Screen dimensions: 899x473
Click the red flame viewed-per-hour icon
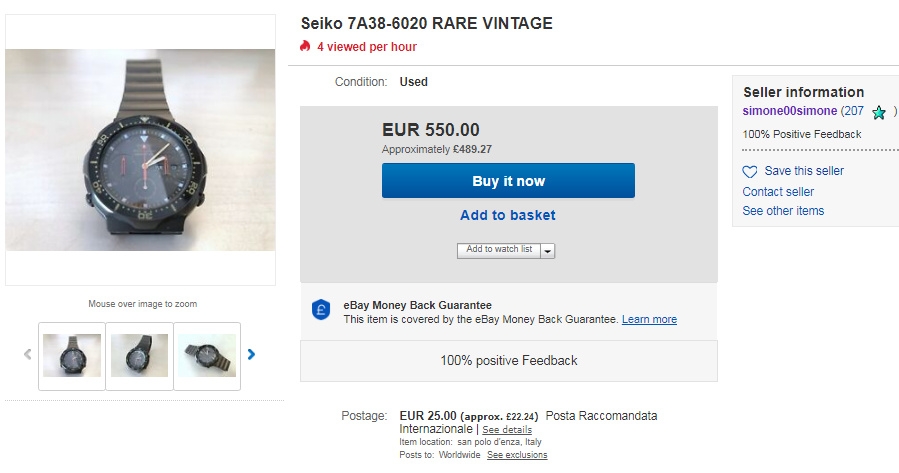[x=305, y=46]
